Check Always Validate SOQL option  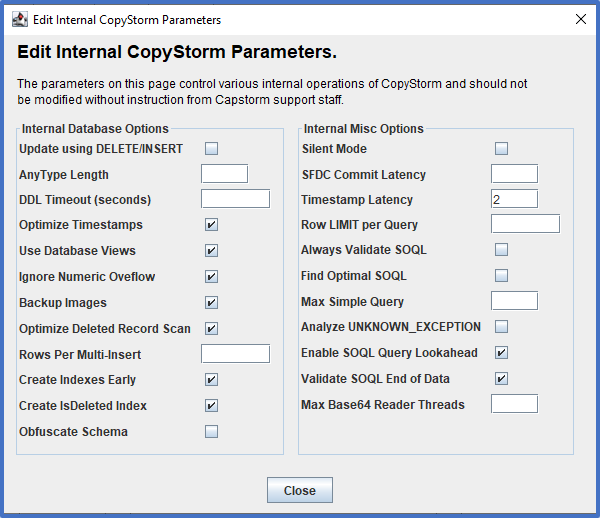501,249
